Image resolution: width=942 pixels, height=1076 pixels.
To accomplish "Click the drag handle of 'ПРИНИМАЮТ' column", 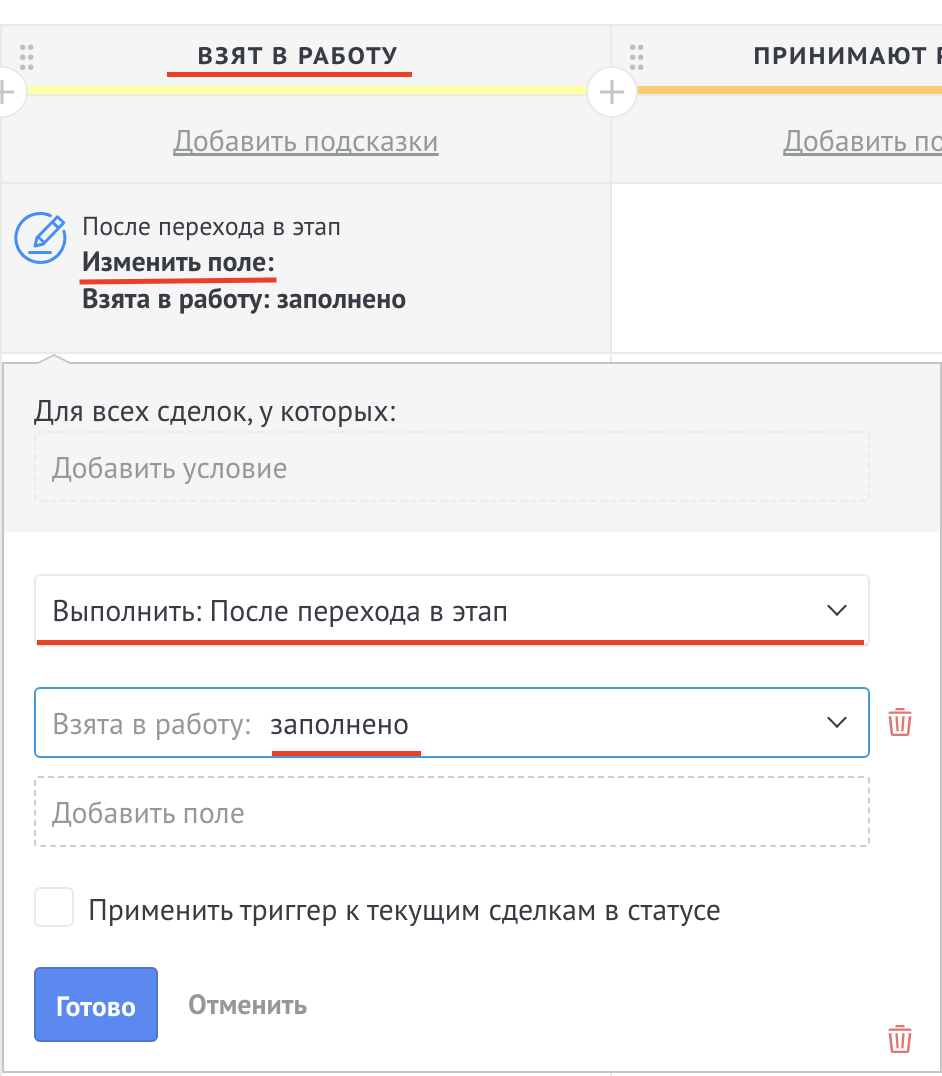I will 637,56.
